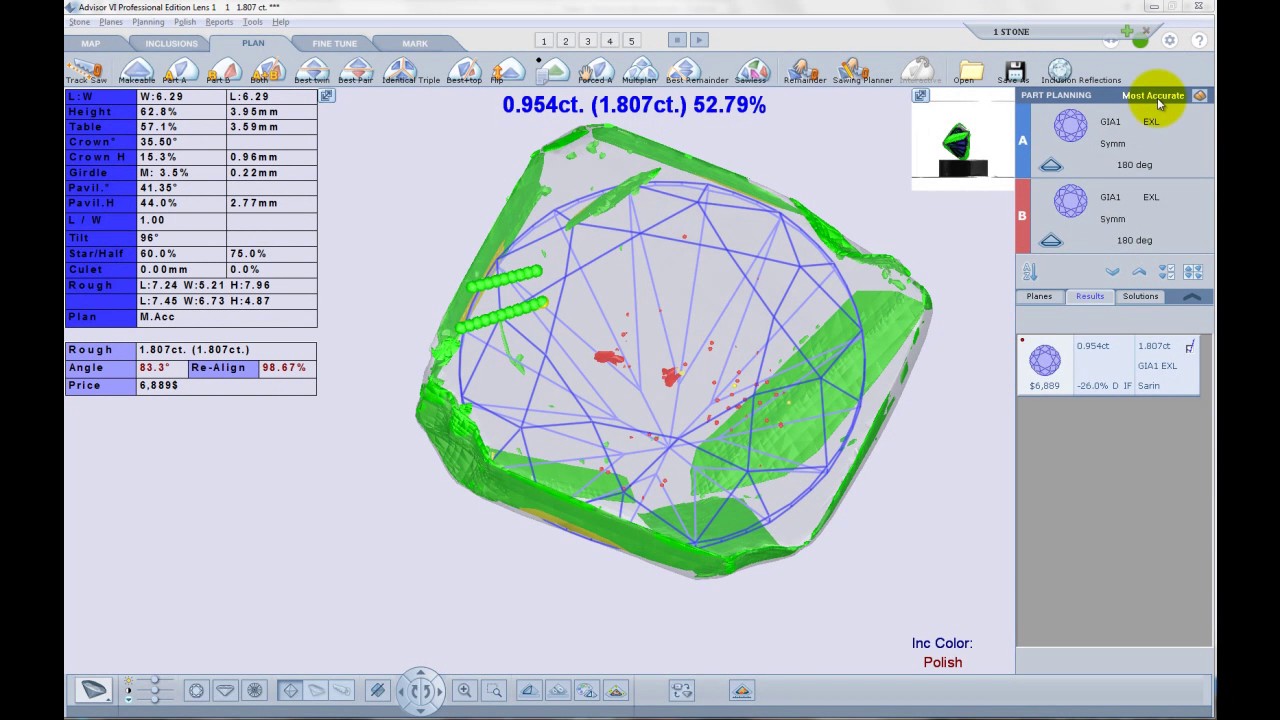Switch to the MAP tab
This screenshot has width=1280, height=720.
click(90, 44)
